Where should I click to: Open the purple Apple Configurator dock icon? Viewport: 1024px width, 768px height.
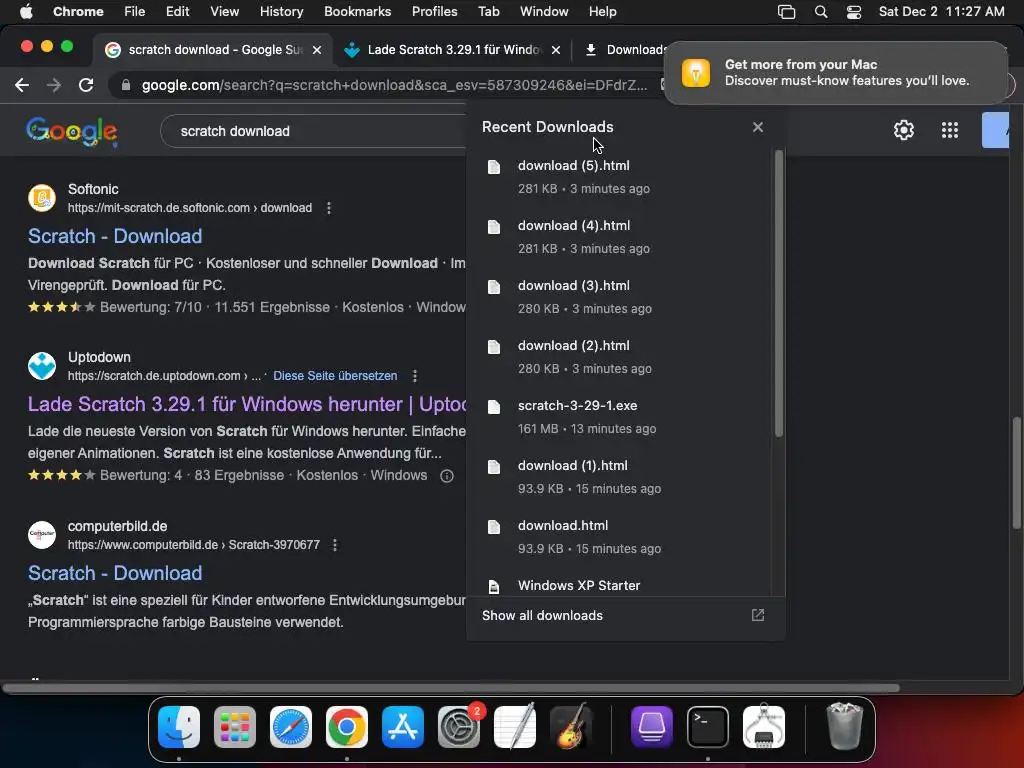click(652, 727)
